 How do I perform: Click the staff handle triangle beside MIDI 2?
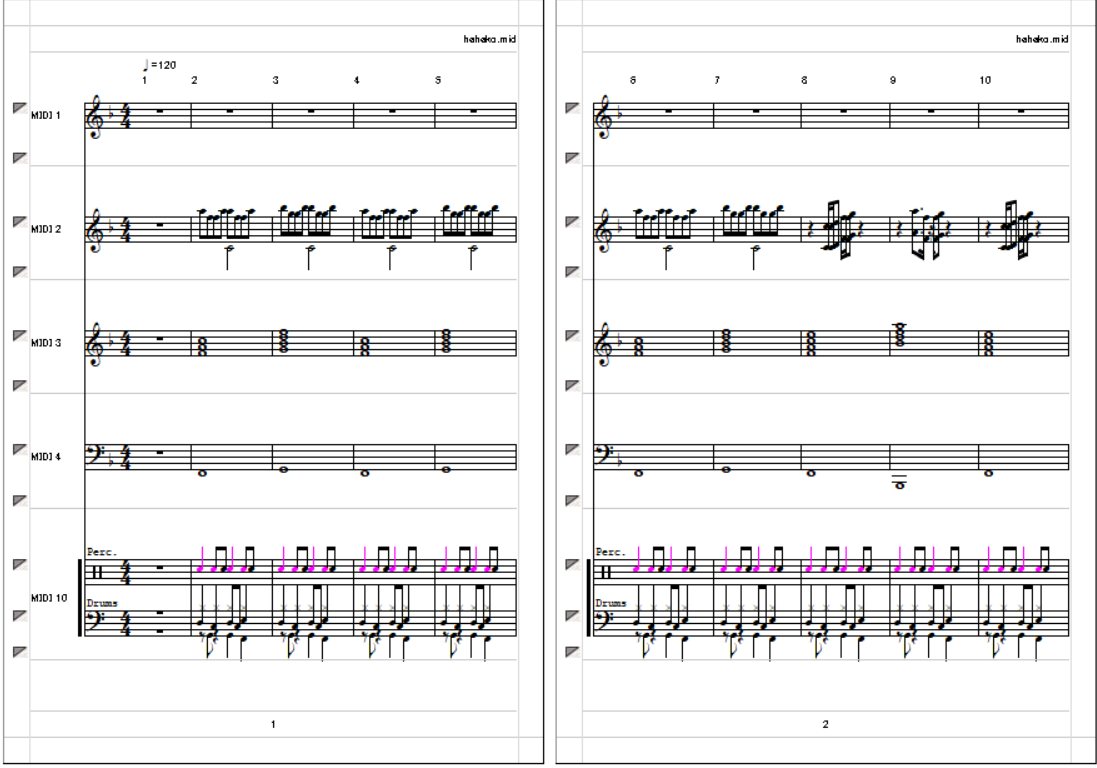point(20,222)
